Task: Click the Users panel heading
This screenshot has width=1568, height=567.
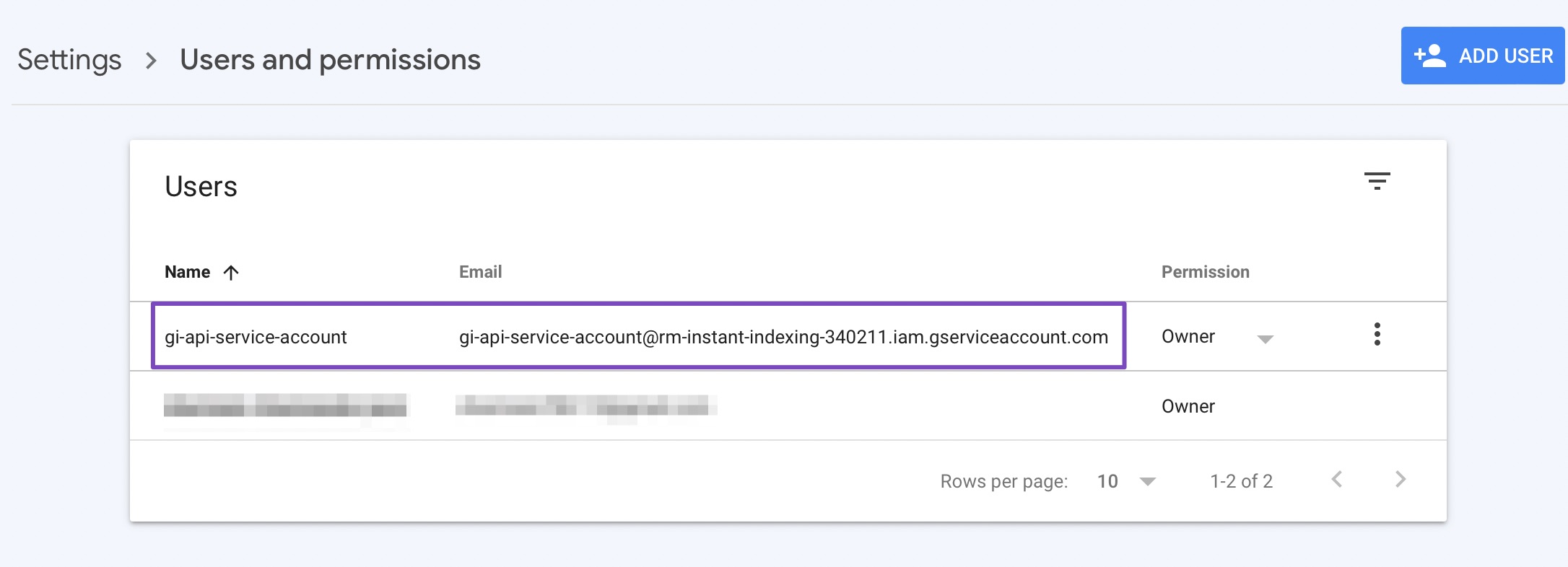Action: click(x=201, y=186)
